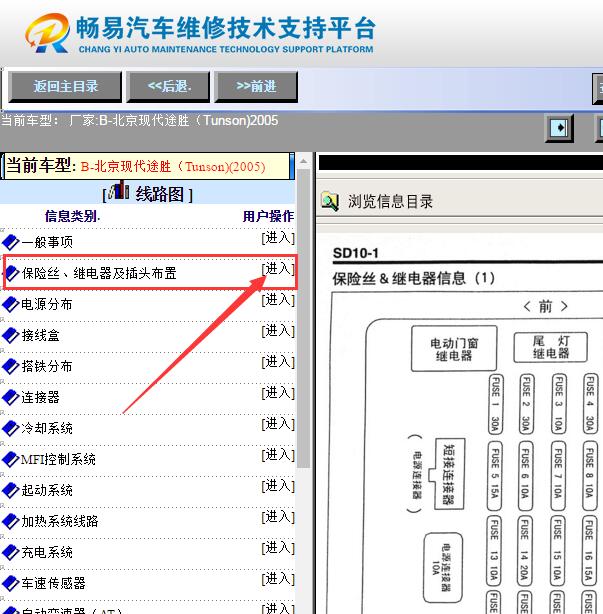Select the 车速传感器 category text
603x614 pixels.
53,583
